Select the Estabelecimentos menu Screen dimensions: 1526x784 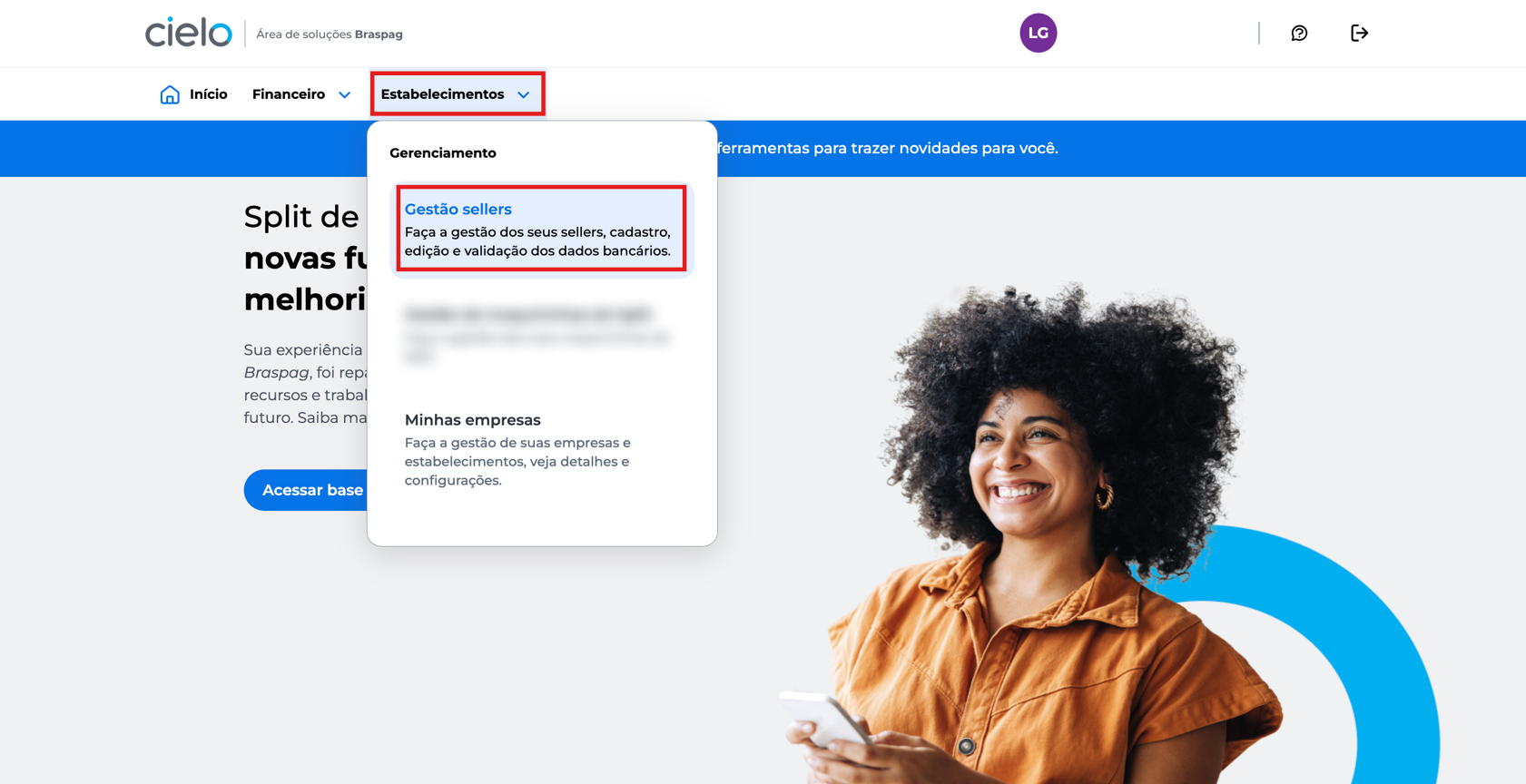coord(456,94)
